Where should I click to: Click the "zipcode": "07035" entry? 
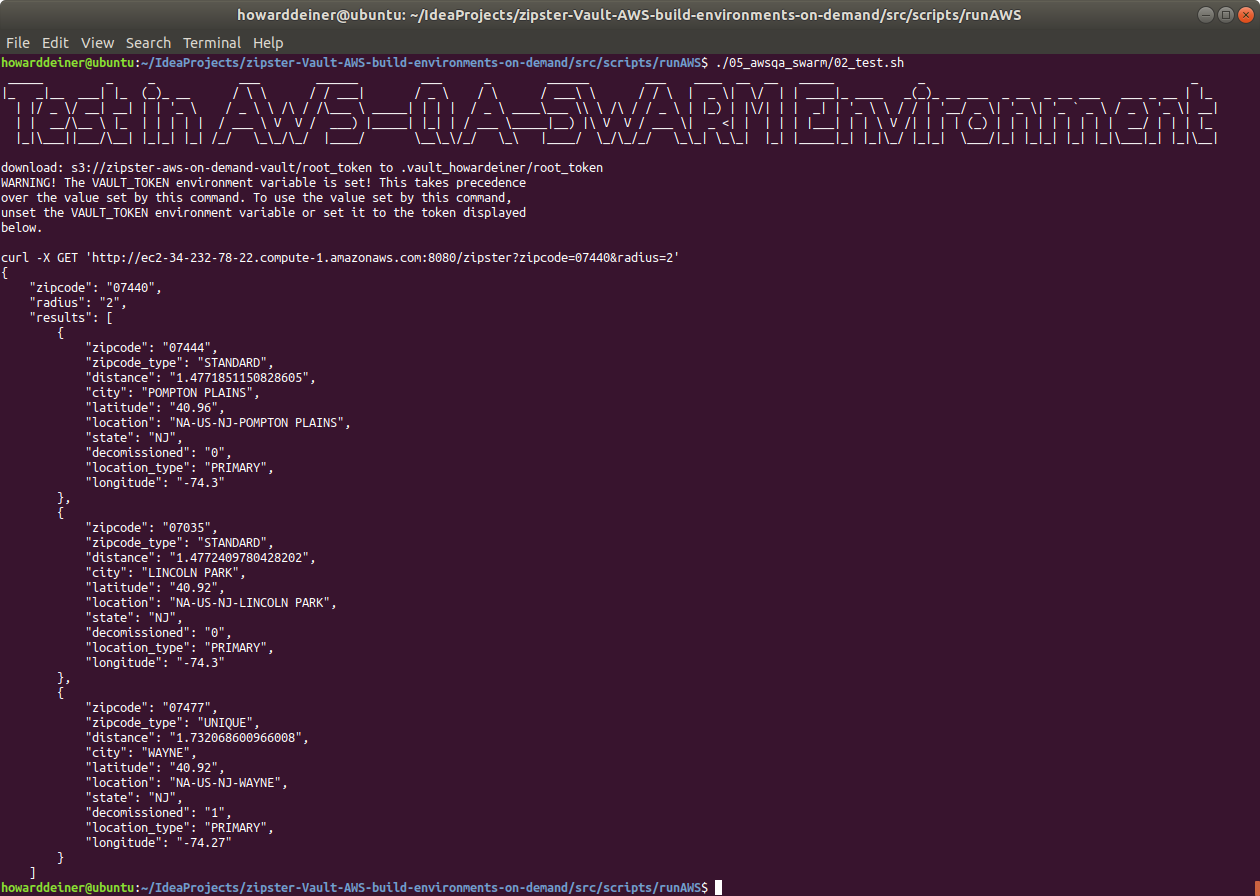tap(151, 528)
